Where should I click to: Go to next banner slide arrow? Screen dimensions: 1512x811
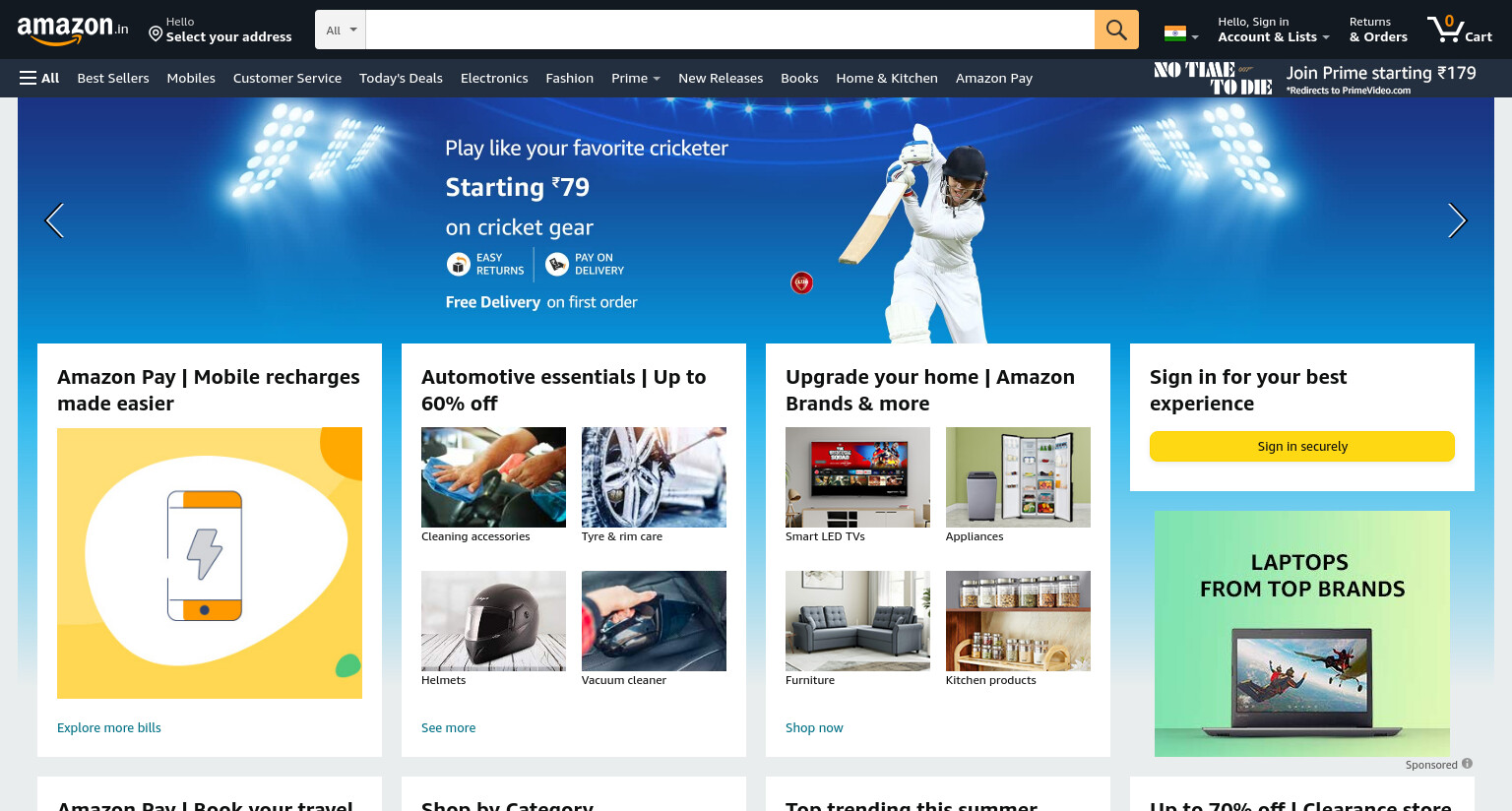pyautogui.click(x=1457, y=220)
